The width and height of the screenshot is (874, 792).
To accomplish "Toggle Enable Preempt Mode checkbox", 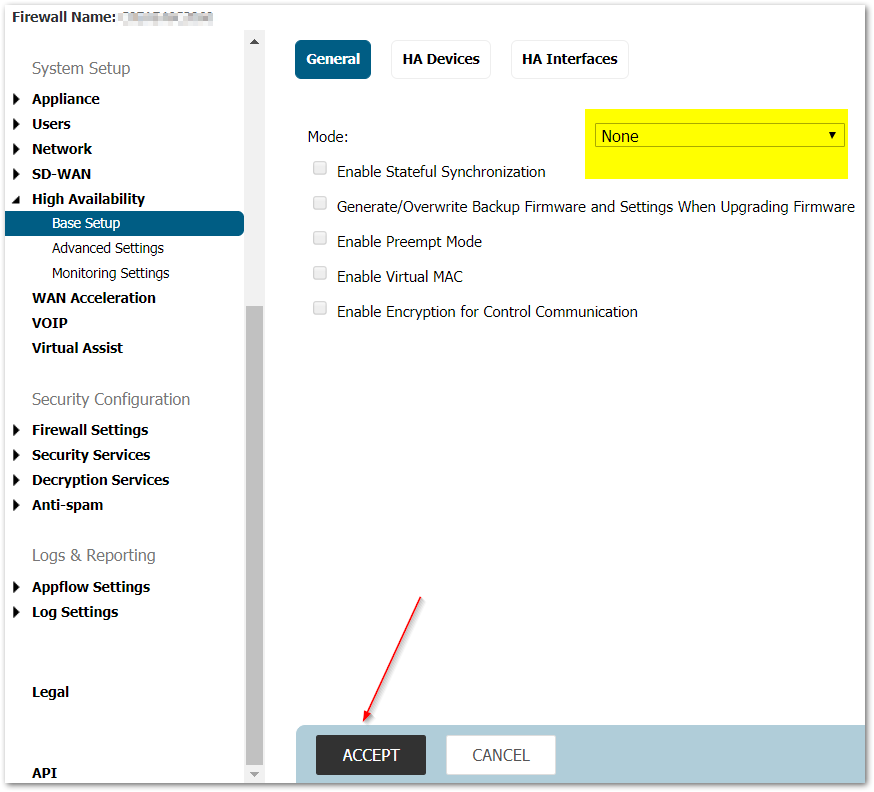I will 320,238.
